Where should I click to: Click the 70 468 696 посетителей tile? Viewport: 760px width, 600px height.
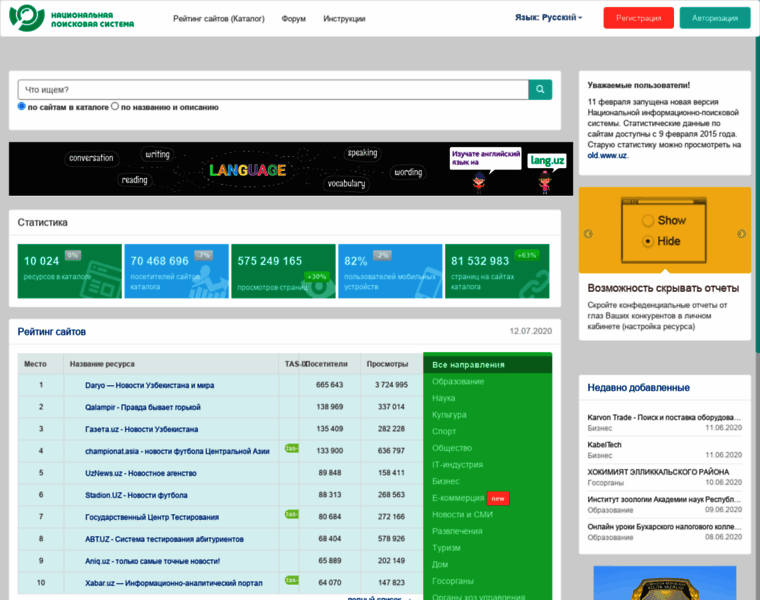pos(176,271)
